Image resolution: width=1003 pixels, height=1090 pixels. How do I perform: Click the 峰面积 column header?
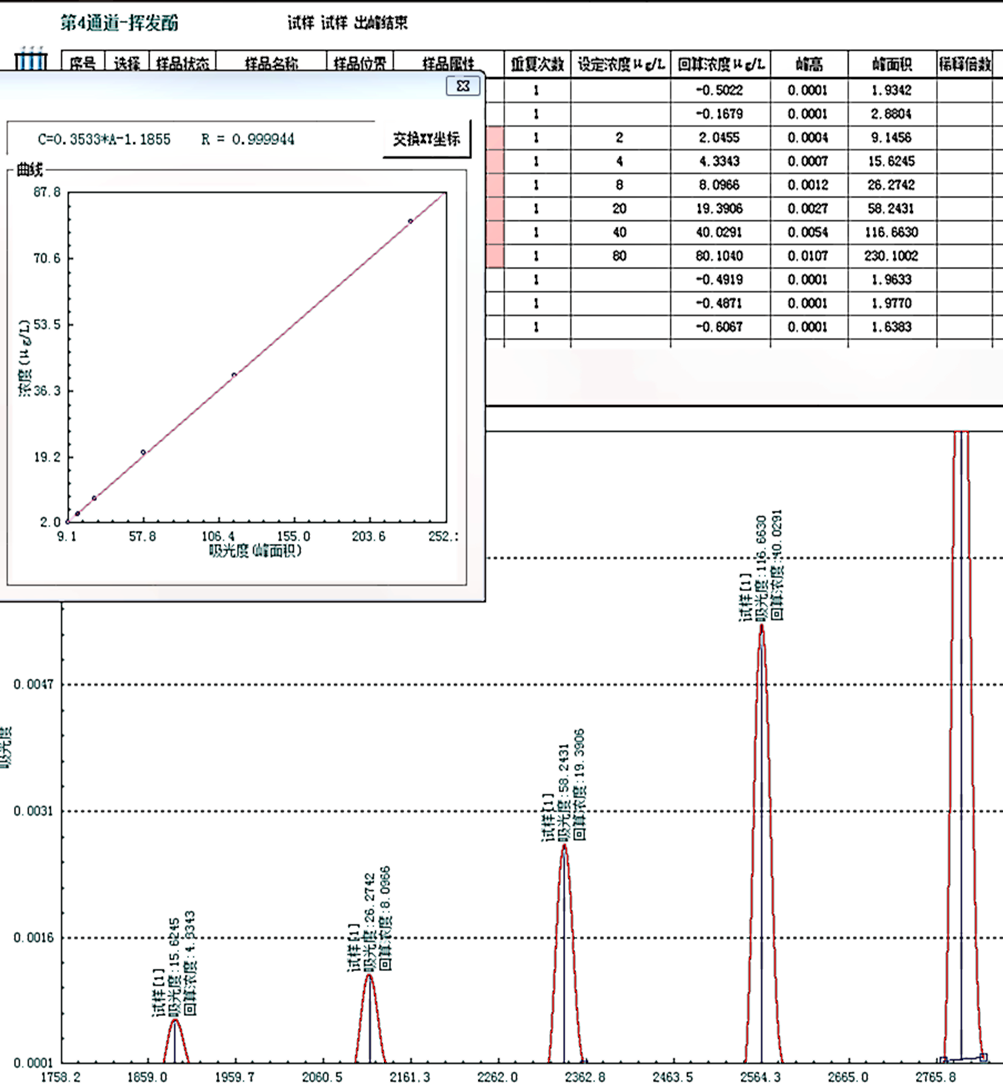(x=891, y=65)
